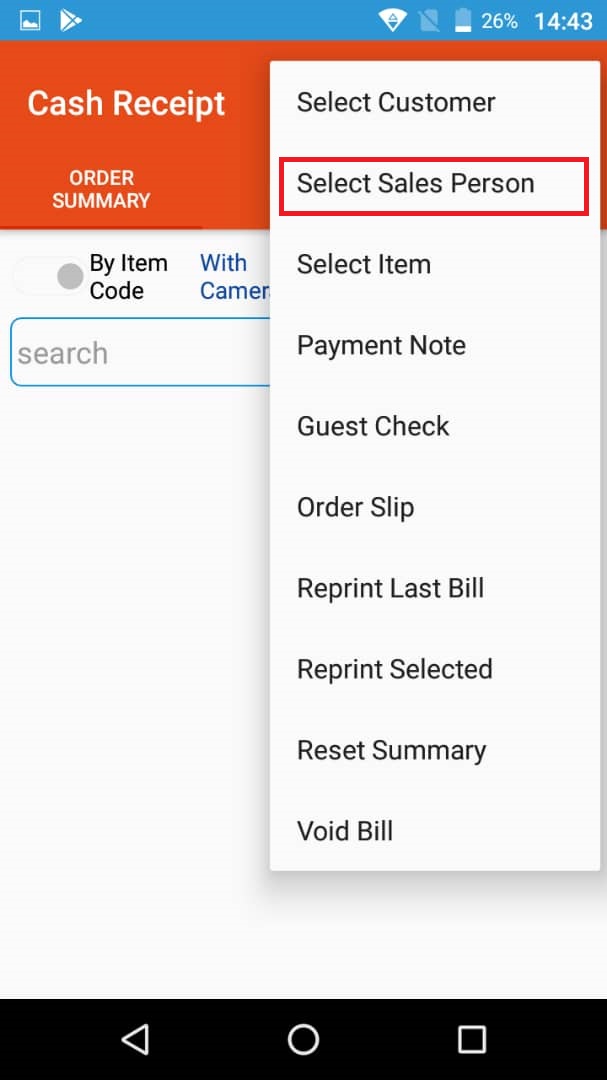Screen dimensions: 607x1080
Task: Select Guest Check menu option
Action: point(373,426)
